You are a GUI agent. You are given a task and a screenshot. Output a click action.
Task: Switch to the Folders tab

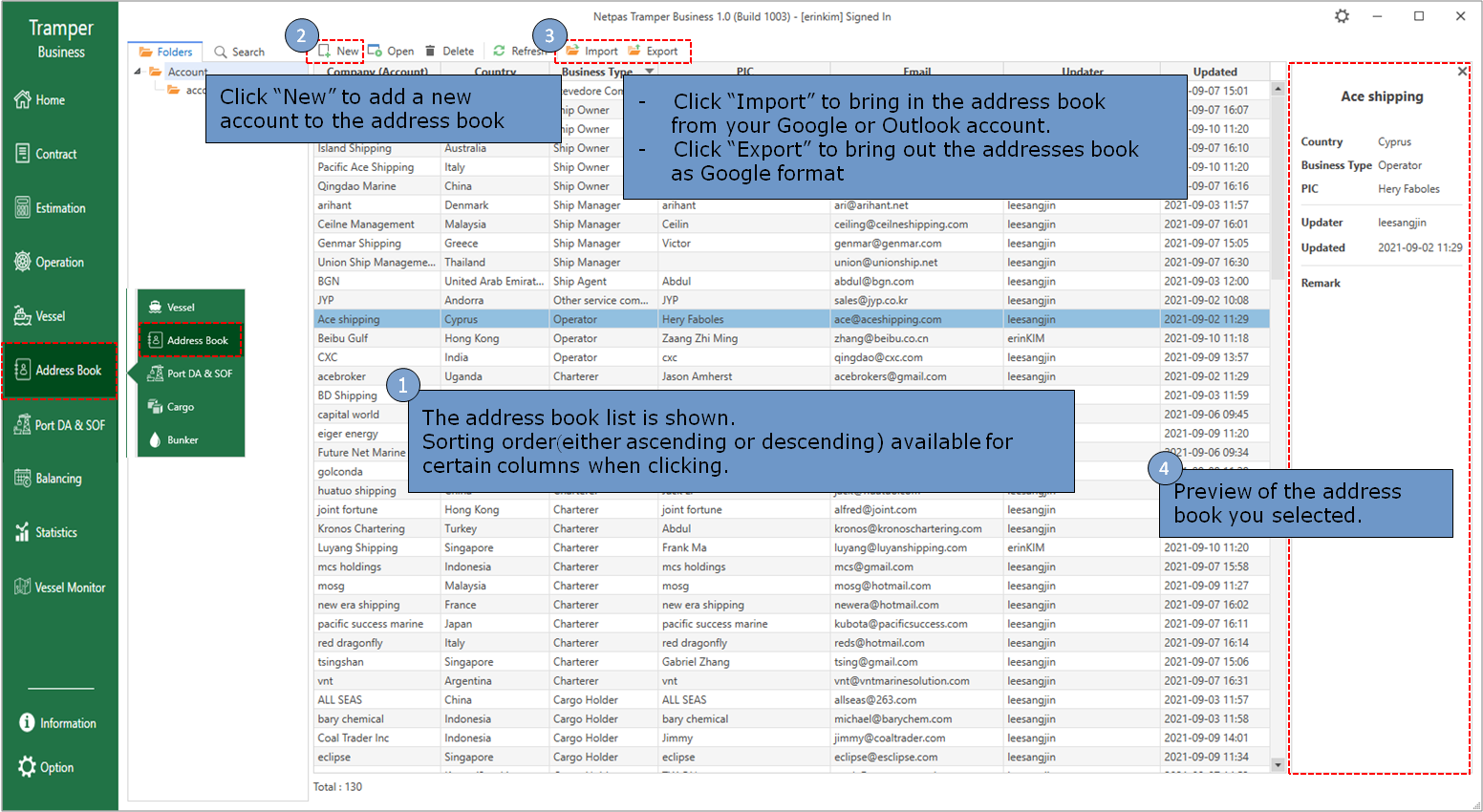[166, 52]
